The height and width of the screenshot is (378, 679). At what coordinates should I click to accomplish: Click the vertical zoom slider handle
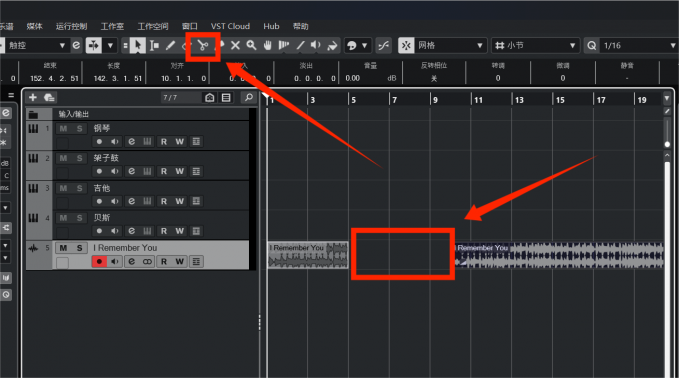click(x=667, y=144)
